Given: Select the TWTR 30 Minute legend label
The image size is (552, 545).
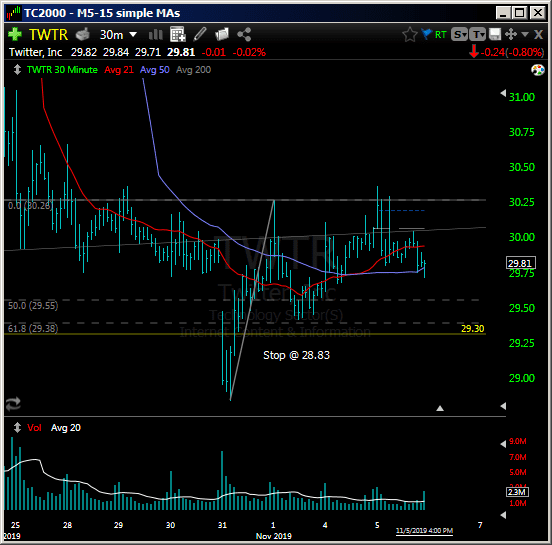Looking at the screenshot, I should pos(62,70).
